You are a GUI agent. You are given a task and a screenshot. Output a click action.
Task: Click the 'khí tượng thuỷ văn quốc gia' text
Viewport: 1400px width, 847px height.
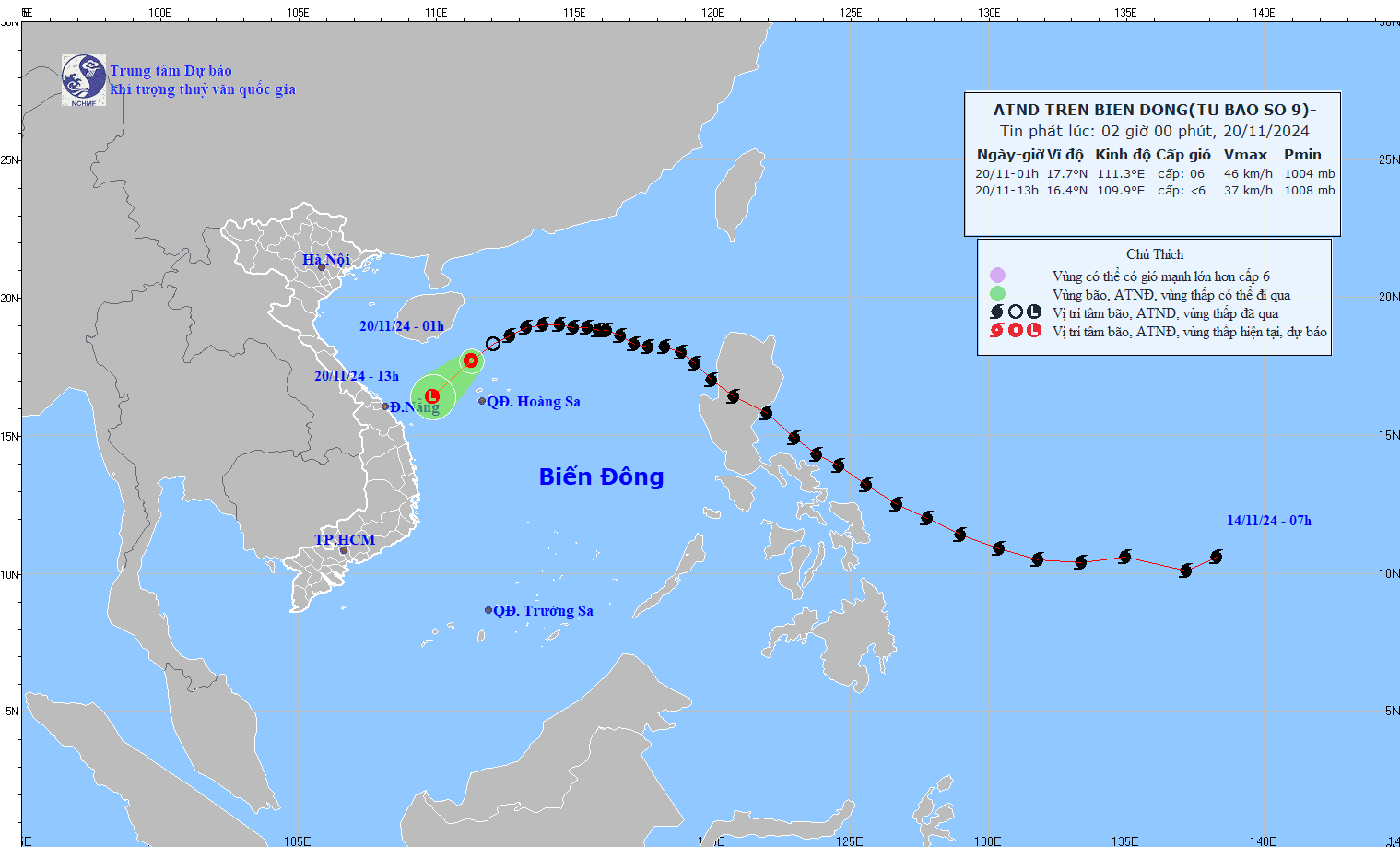(203, 89)
